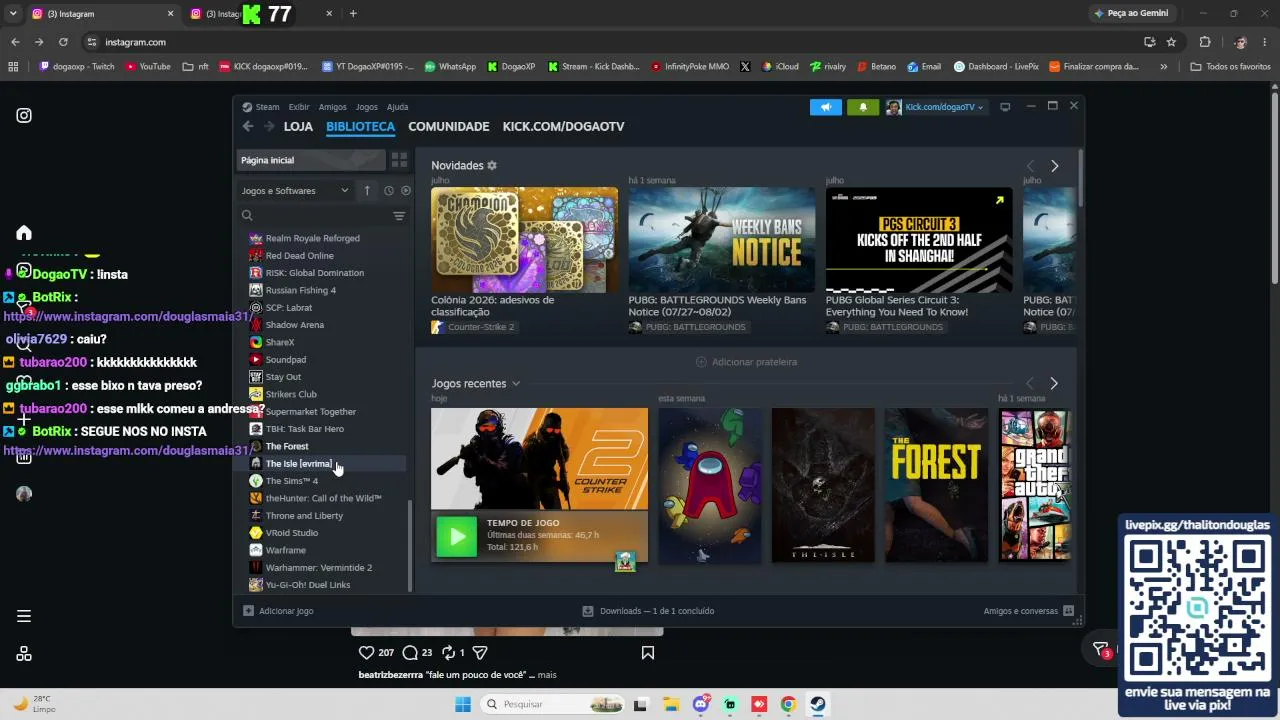Click the Steam announcements megaphone icon
The height and width of the screenshot is (720, 1280).
tap(826, 107)
